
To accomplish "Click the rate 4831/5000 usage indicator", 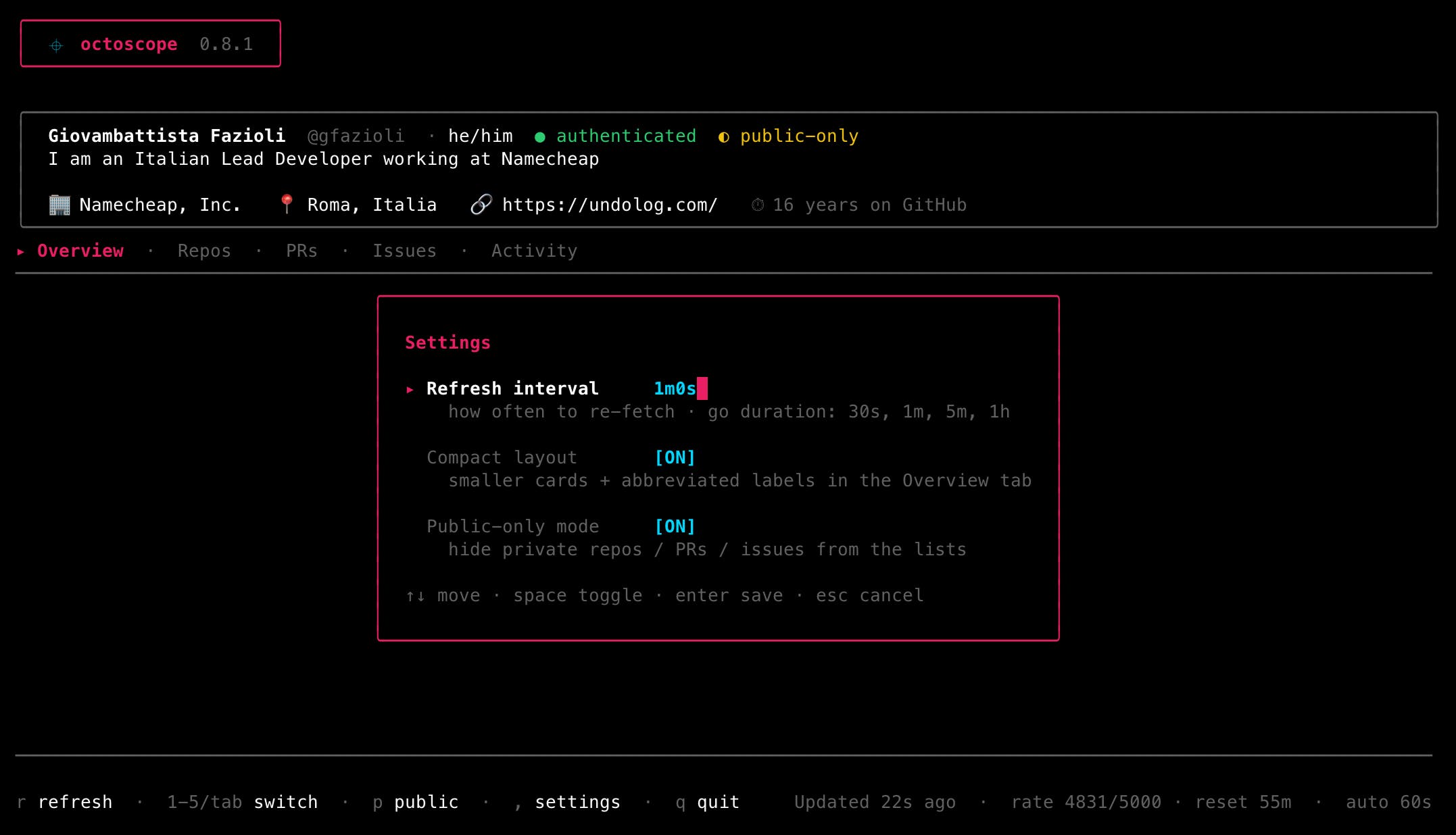I will pyautogui.click(x=1086, y=803).
